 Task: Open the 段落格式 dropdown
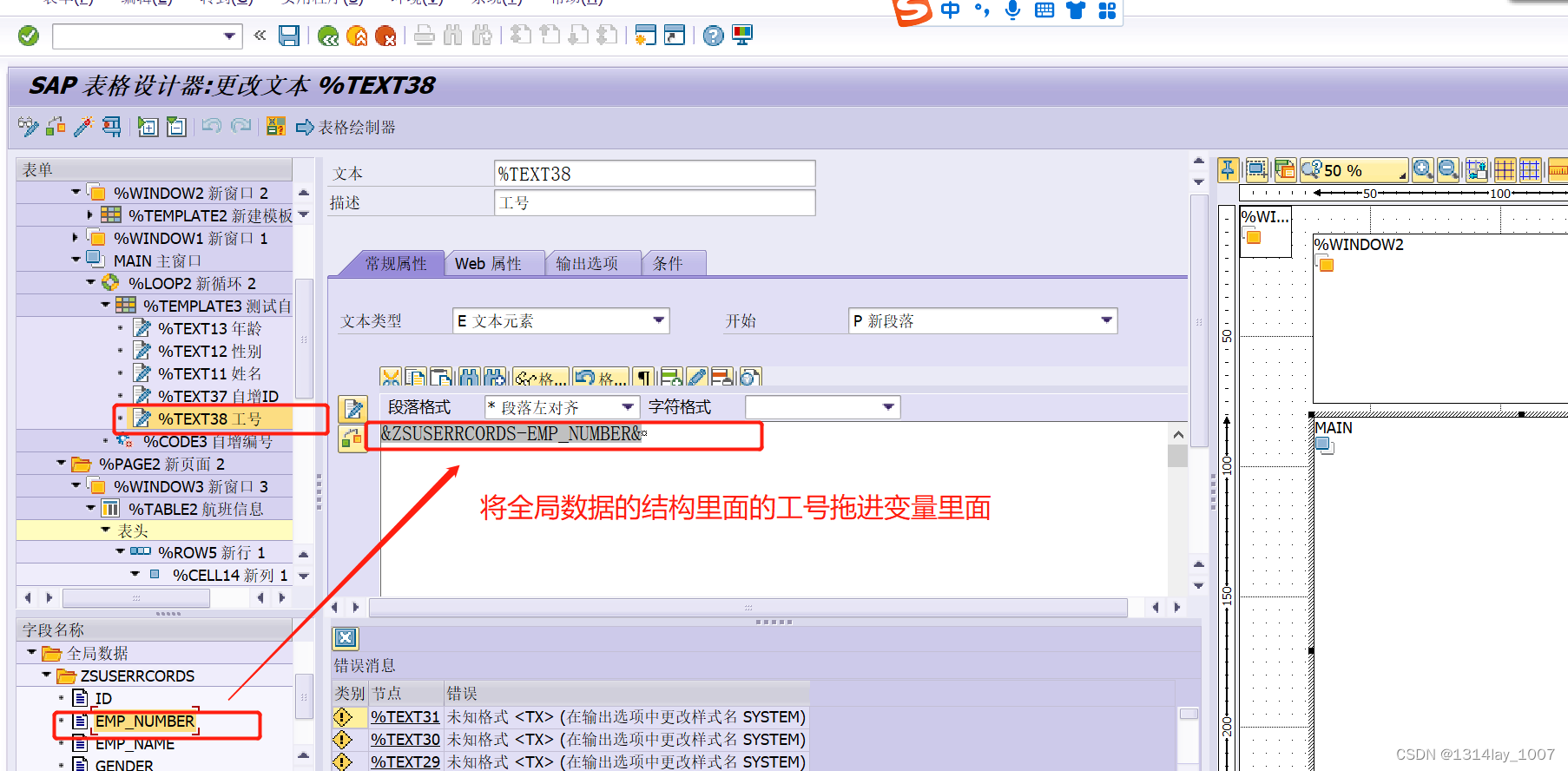point(628,407)
